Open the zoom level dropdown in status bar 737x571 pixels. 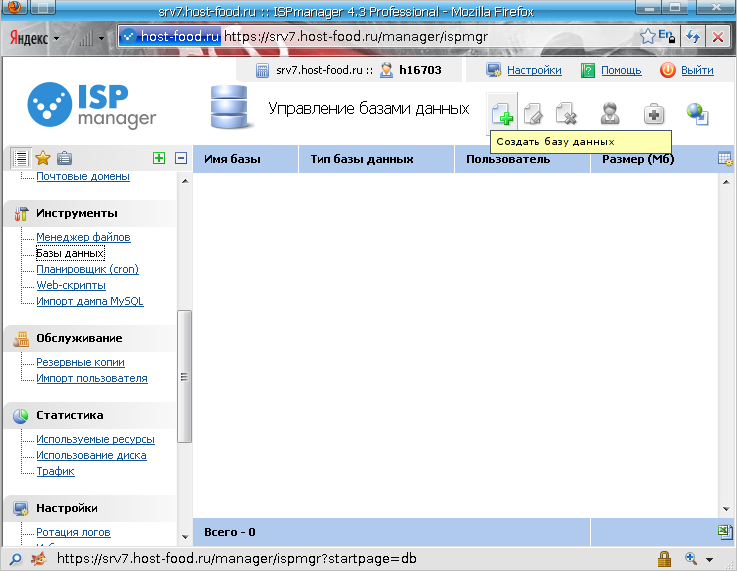click(699, 559)
